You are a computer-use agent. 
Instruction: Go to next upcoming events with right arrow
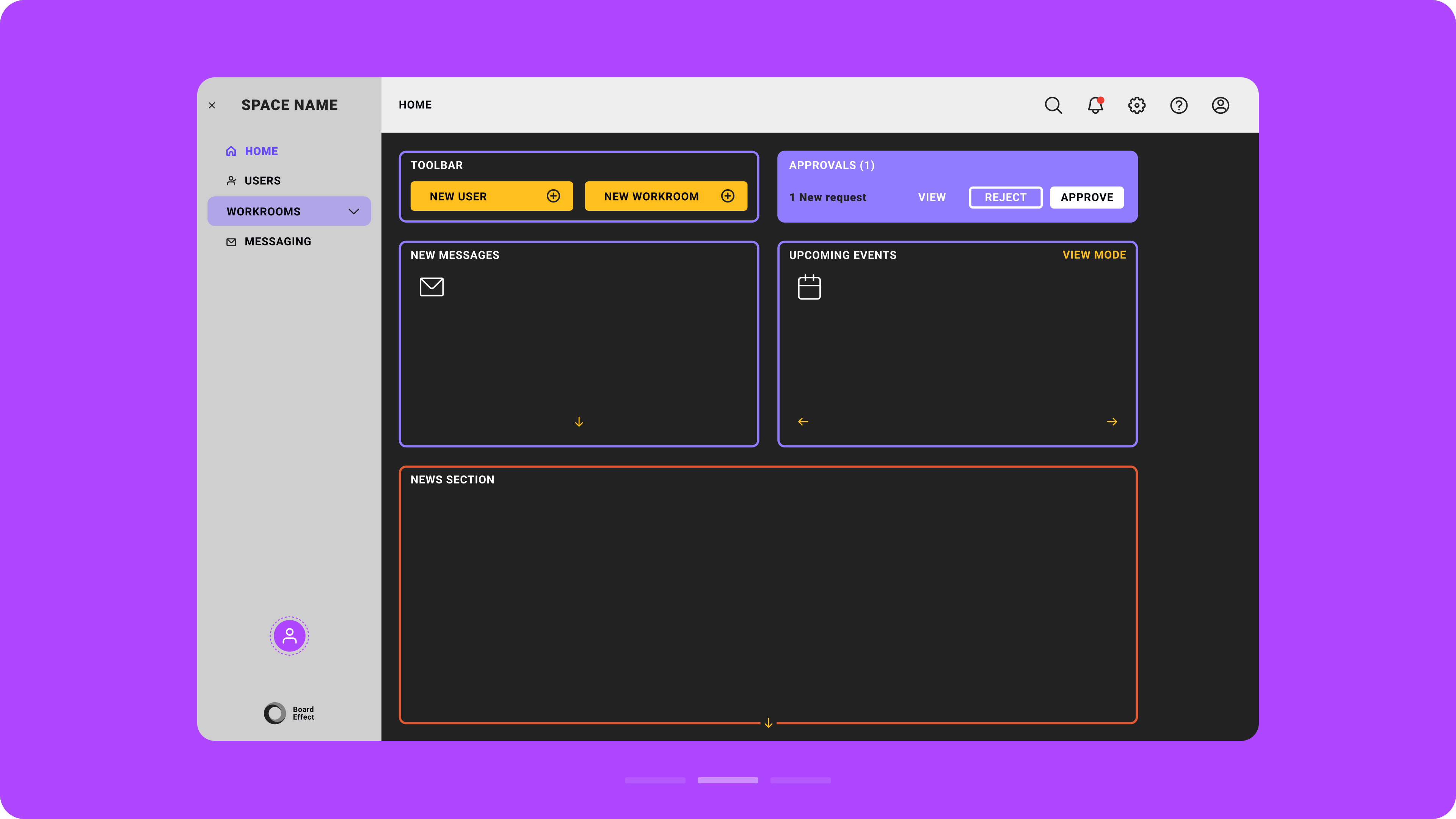tap(1112, 422)
